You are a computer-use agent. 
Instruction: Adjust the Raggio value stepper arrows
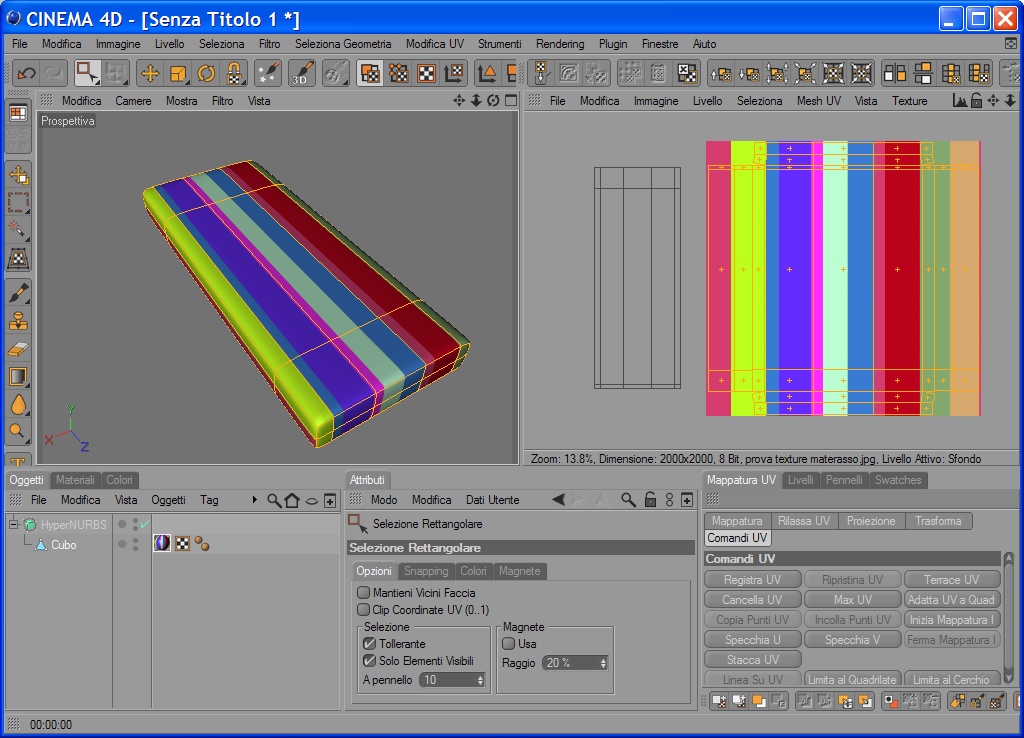pyautogui.click(x=603, y=663)
